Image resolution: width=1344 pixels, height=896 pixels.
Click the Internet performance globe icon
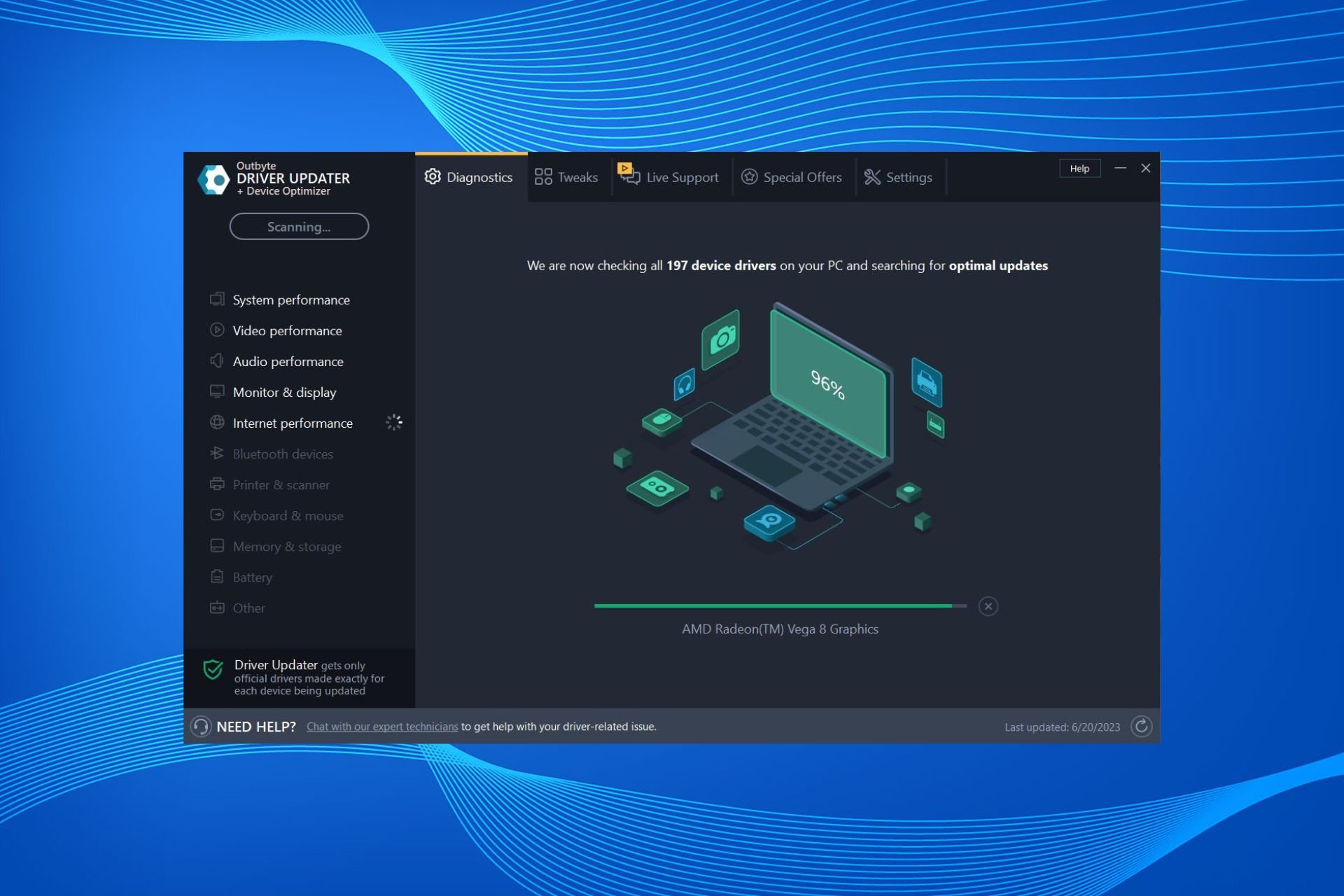pyautogui.click(x=217, y=422)
